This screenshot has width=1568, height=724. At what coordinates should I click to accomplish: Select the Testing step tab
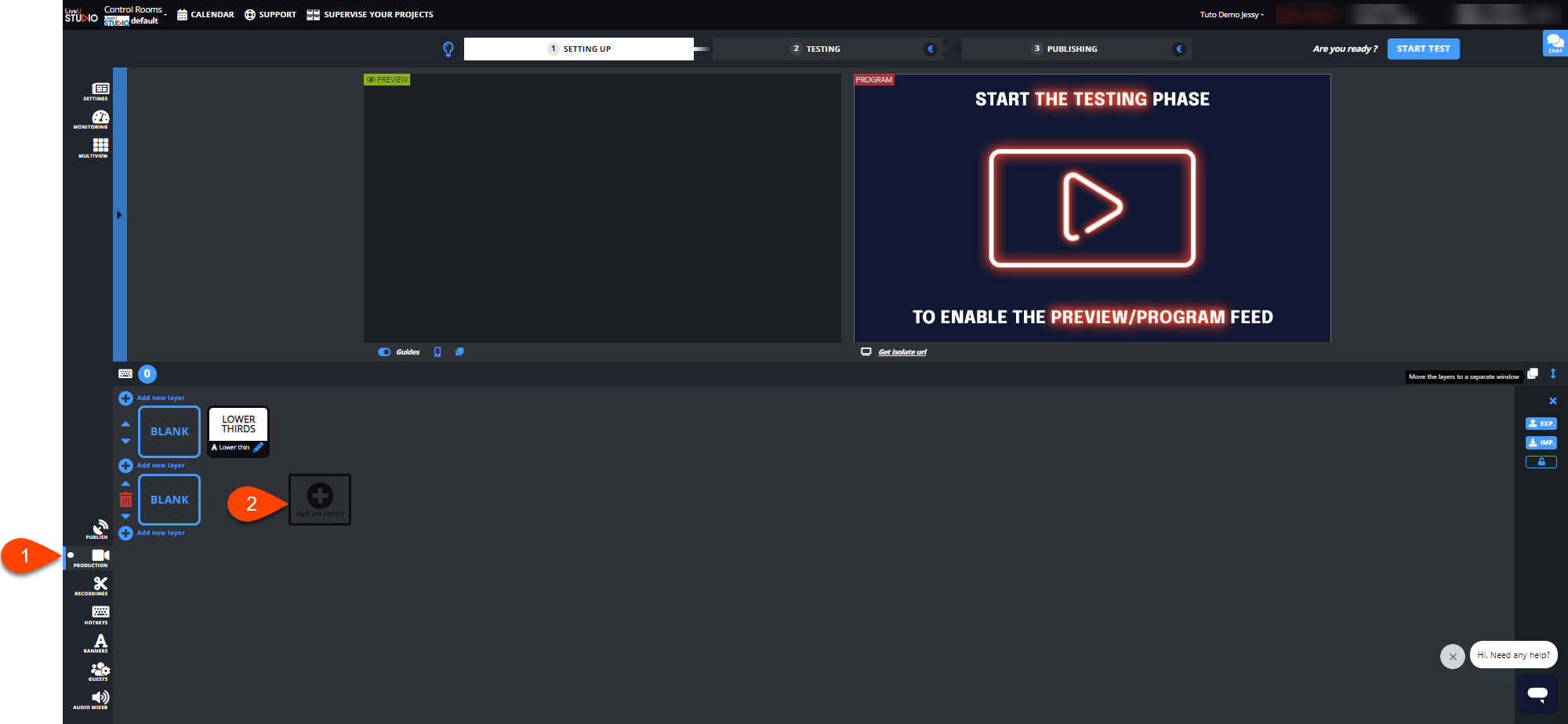pyautogui.click(x=827, y=49)
